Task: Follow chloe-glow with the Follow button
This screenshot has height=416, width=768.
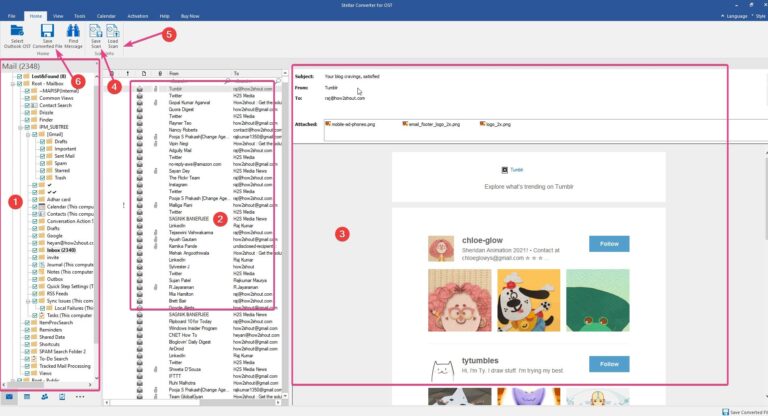Action: coord(609,244)
